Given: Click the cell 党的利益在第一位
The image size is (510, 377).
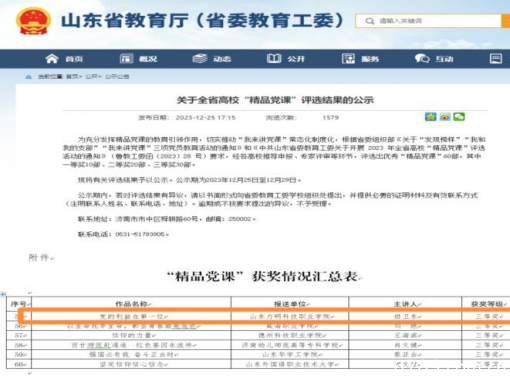Looking at the screenshot, I should 132,316.
